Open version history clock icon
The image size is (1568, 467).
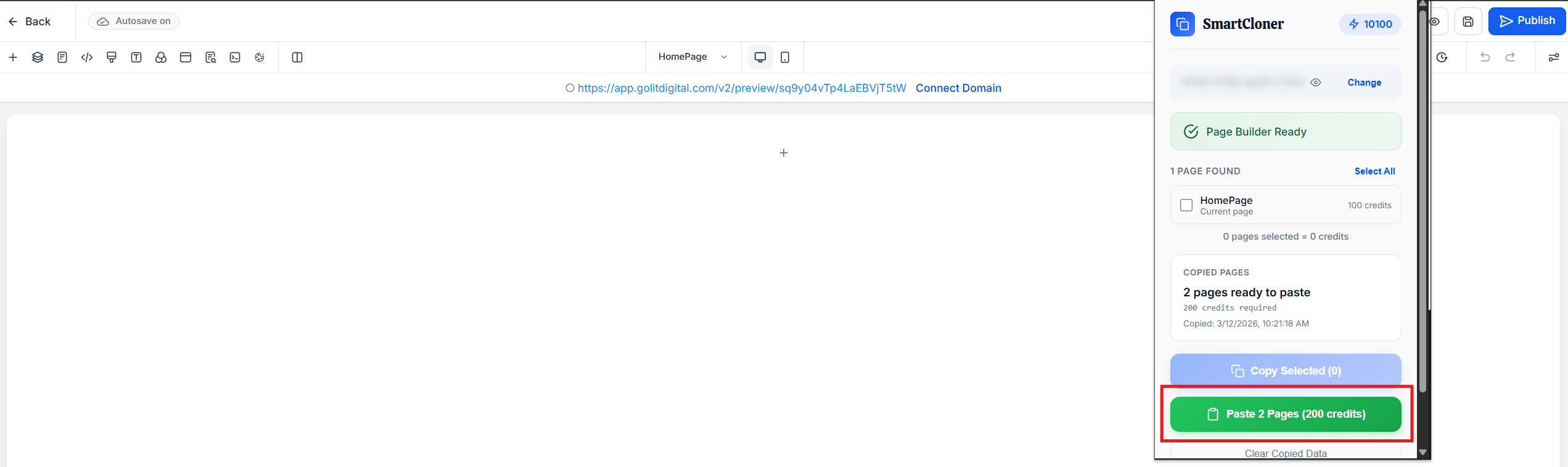(1442, 57)
